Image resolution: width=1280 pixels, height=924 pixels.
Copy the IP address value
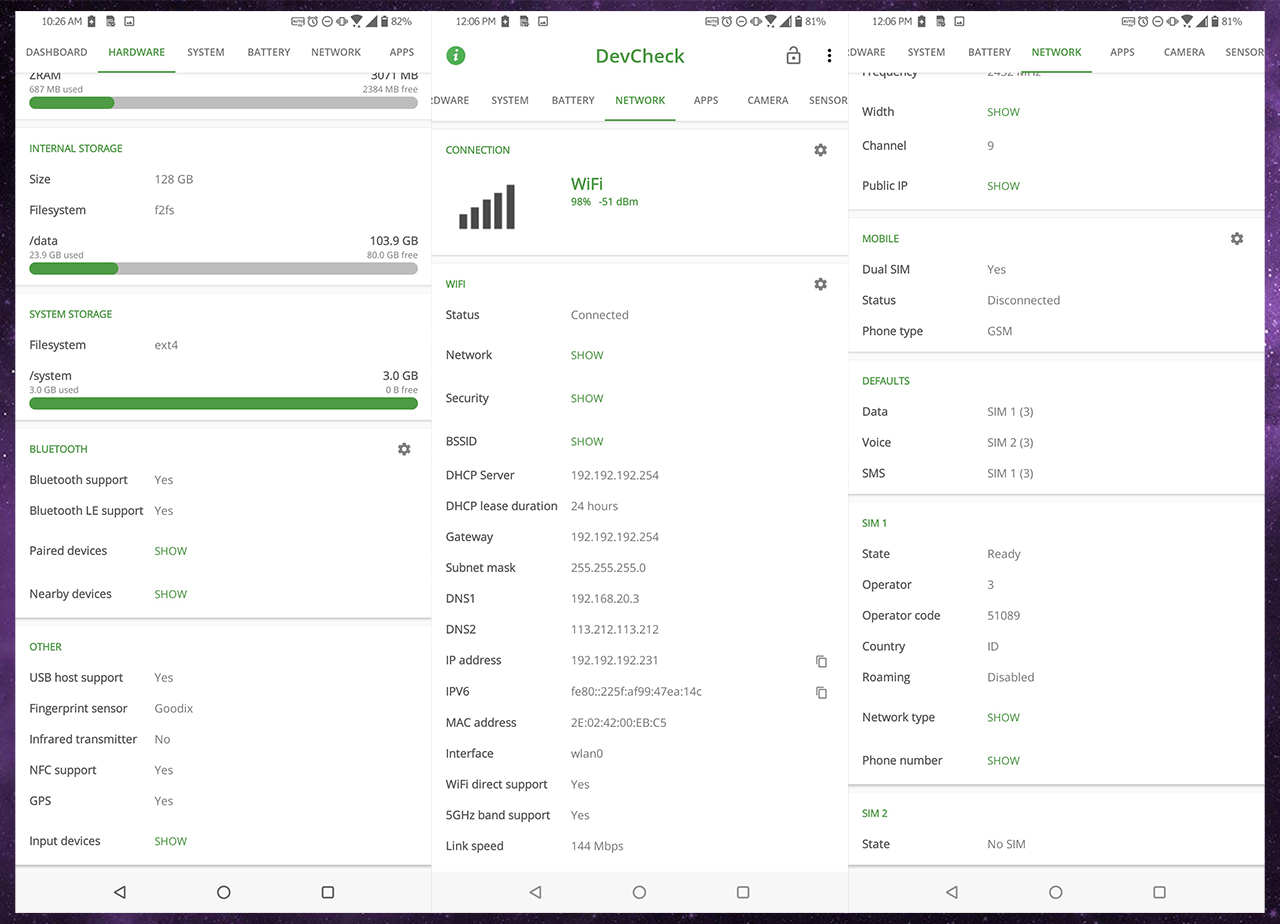click(821, 661)
